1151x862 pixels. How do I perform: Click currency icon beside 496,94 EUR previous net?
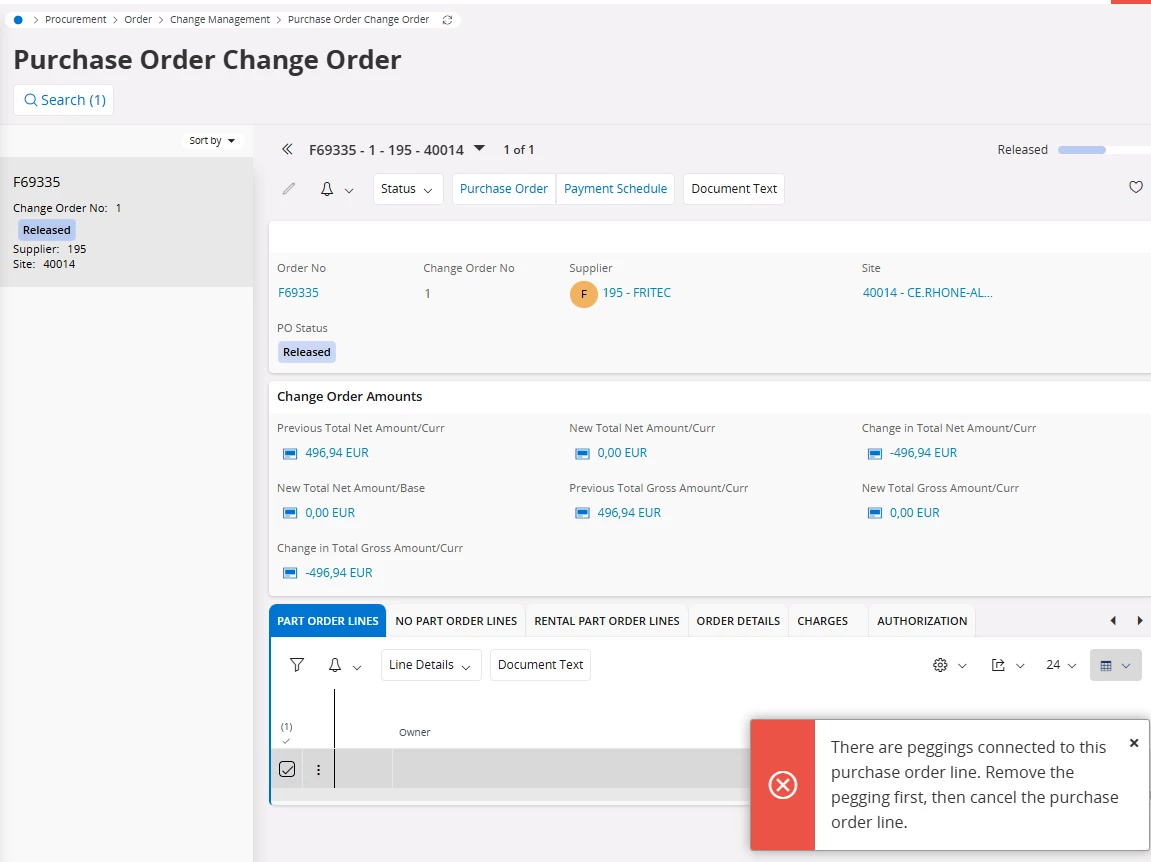click(290, 453)
